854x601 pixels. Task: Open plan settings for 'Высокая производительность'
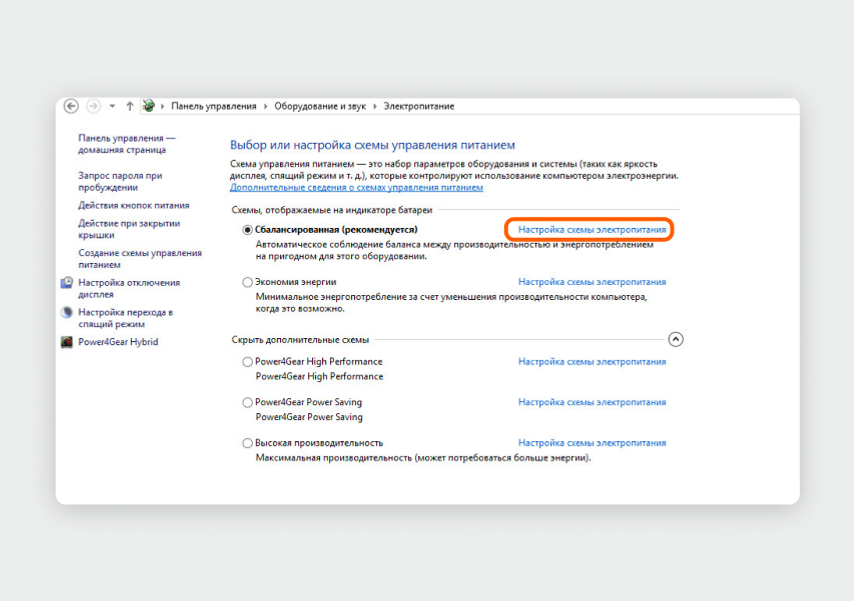click(x=592, y=443)
